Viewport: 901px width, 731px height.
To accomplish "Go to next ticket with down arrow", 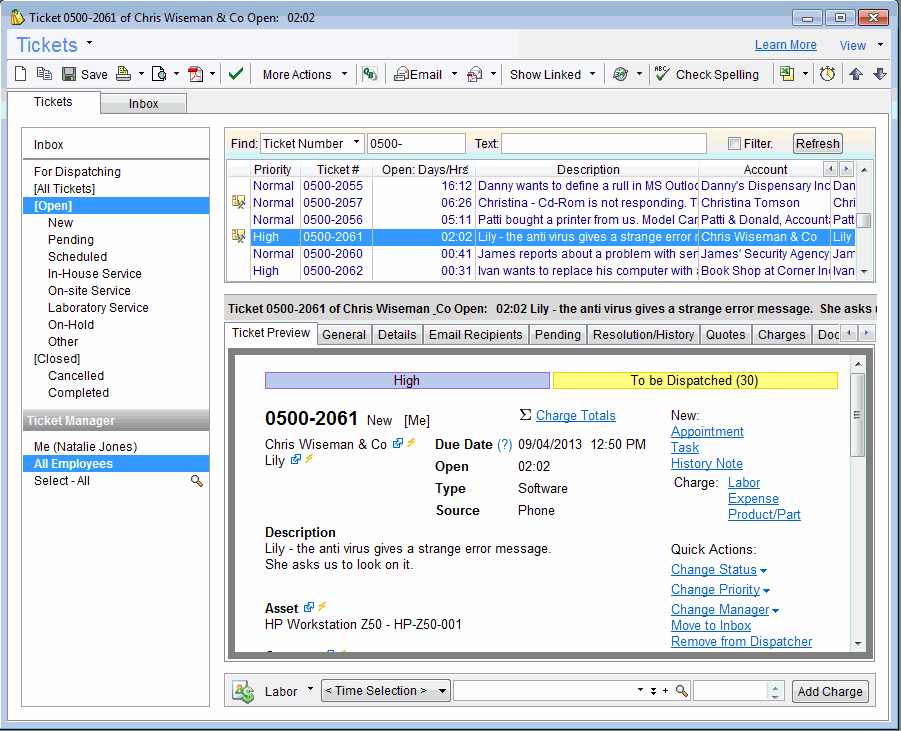I will coord(879,74).
